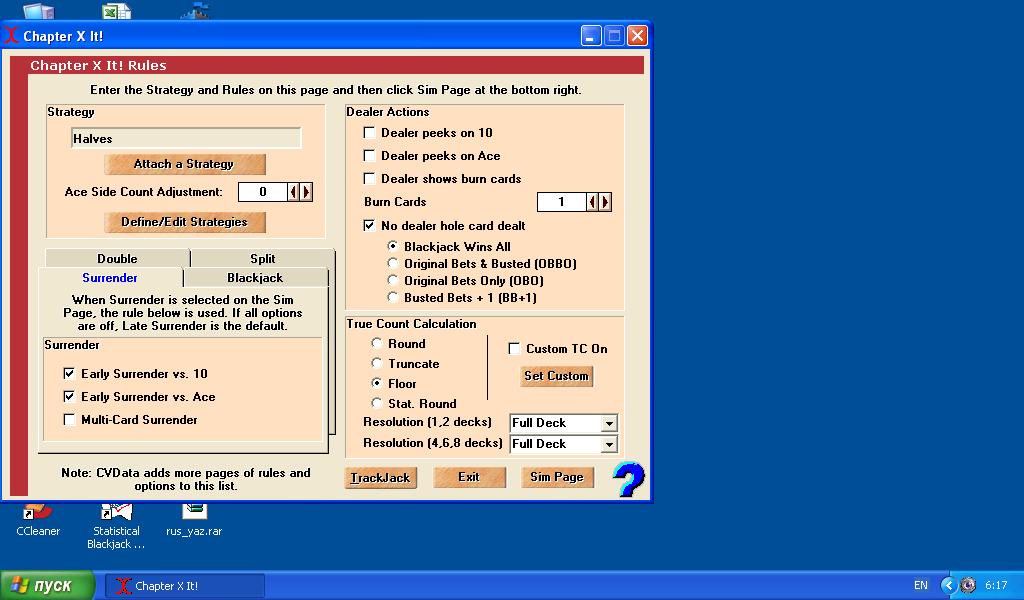The height and width of the screenshot is (600, 1024).
Task: Open the Statistical Blackjack desktop icon
Action: [116, 514]
